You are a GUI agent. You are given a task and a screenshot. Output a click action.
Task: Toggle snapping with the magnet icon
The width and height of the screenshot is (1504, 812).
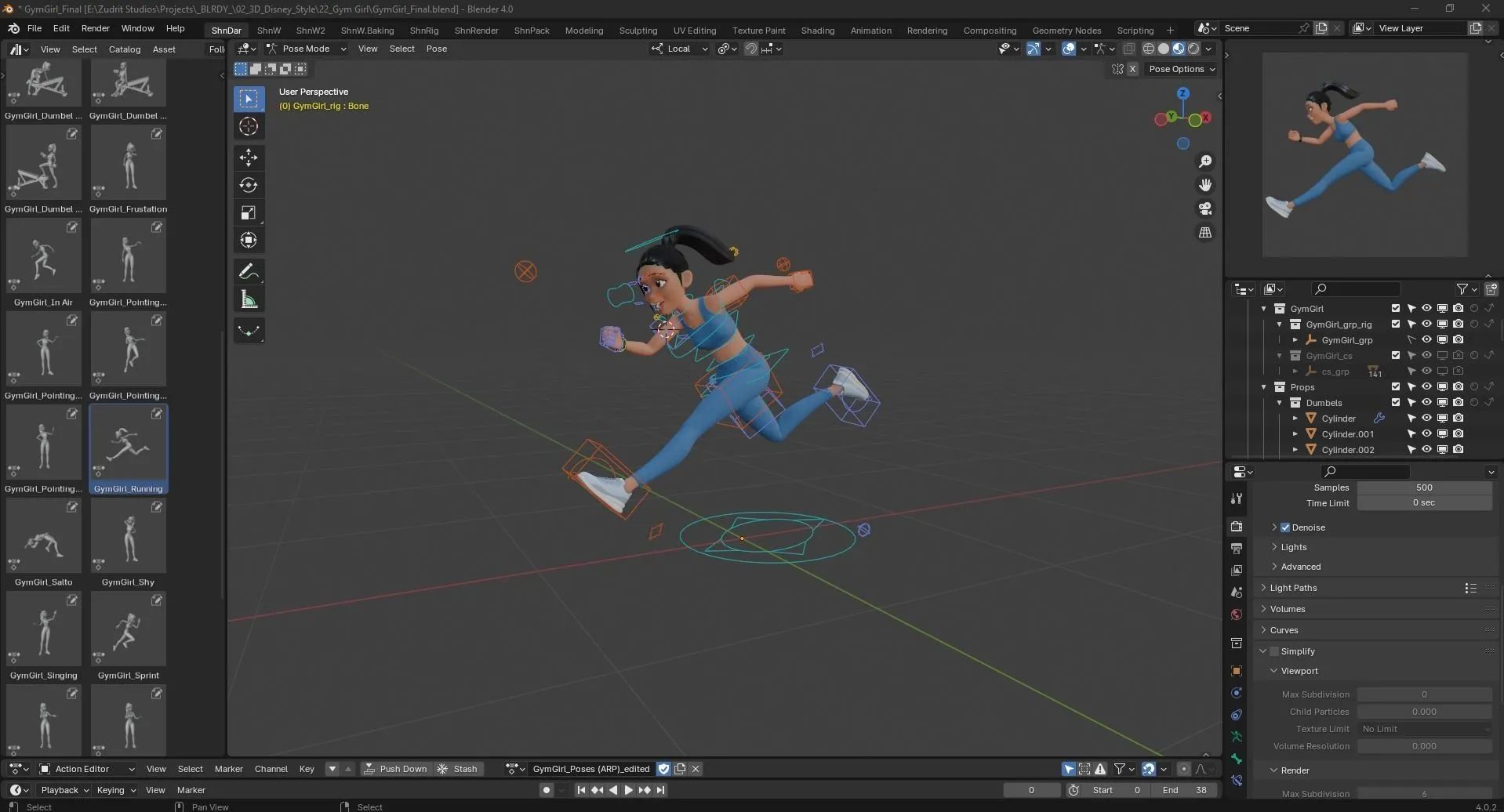(750, 49)
